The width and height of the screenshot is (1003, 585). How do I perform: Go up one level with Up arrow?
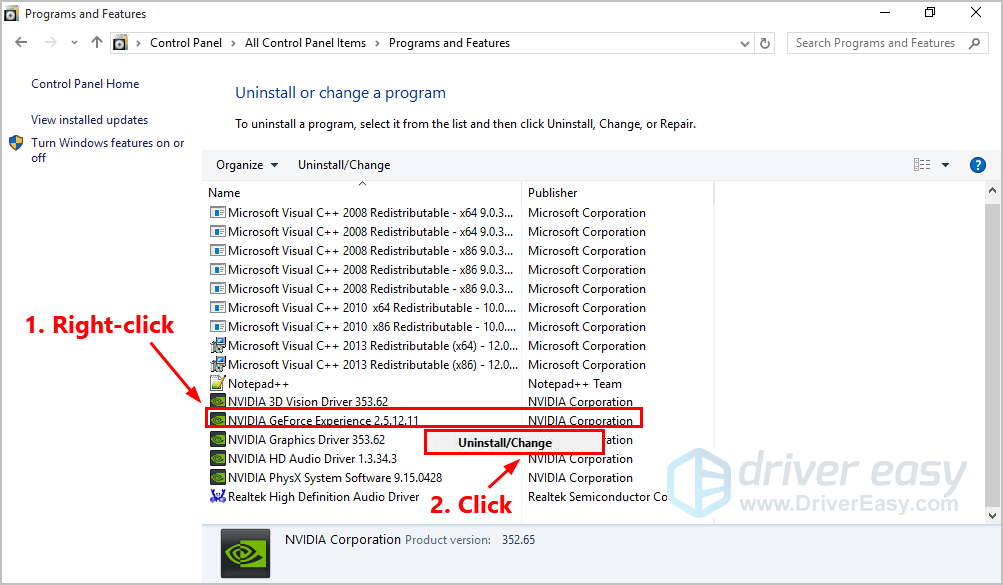97,42
